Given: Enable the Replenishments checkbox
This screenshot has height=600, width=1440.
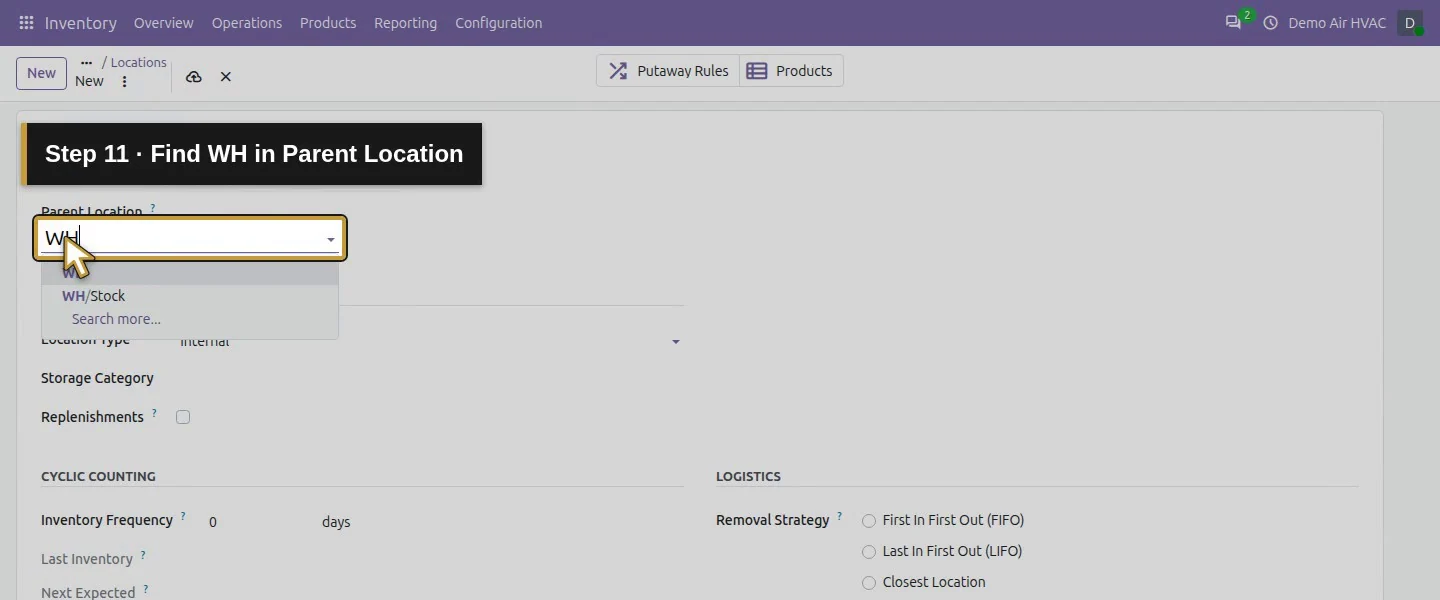Looking at the screenshot, I should click(183, 417).
